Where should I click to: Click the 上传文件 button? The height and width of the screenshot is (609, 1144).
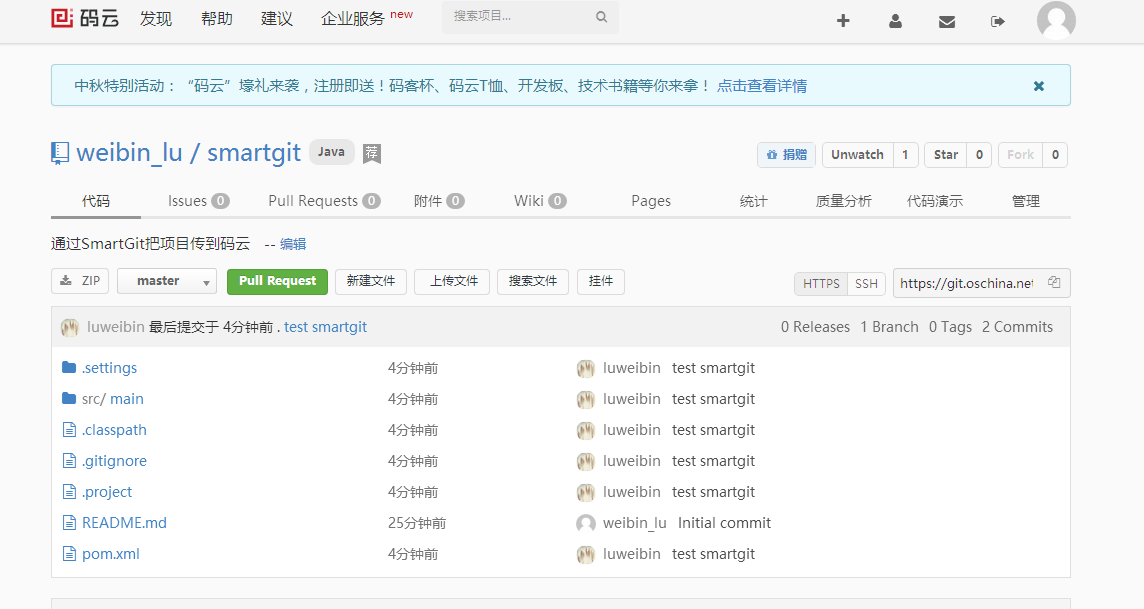[x=453, y=282]
